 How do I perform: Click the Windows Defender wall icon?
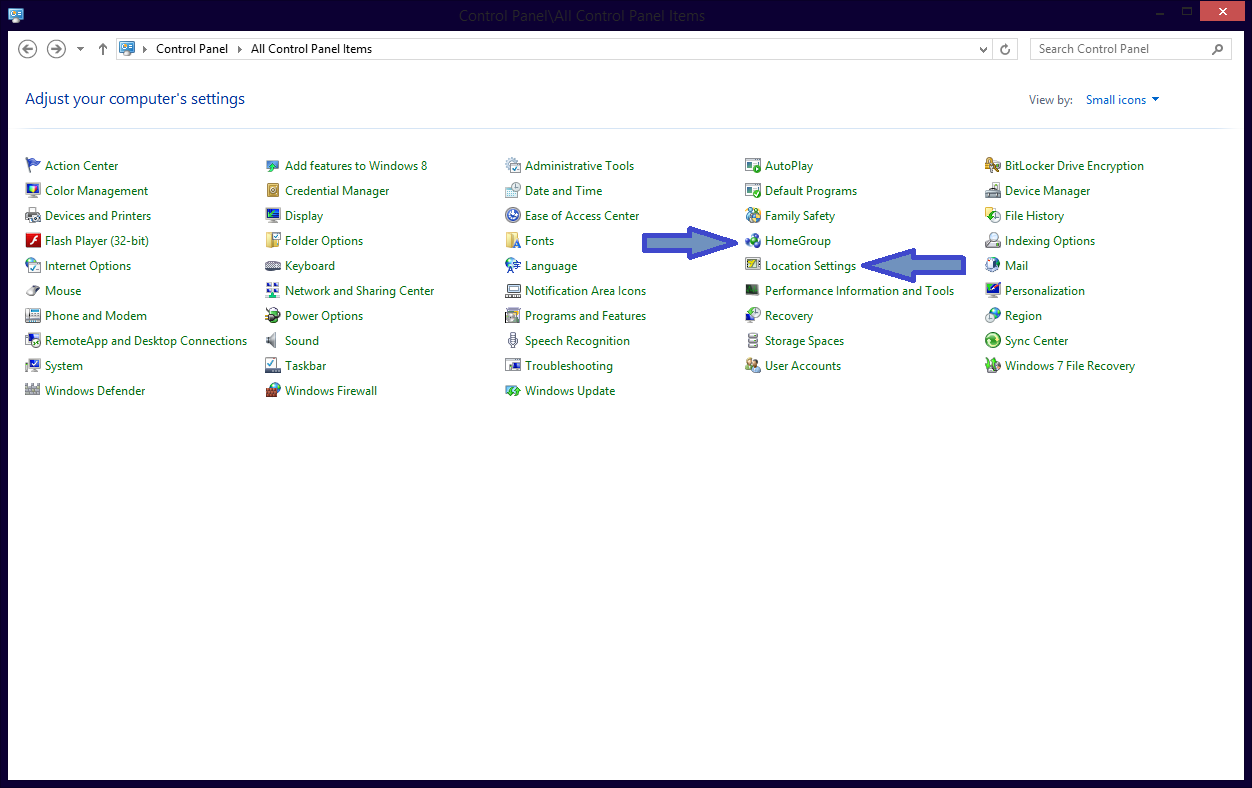coord(33,391)
